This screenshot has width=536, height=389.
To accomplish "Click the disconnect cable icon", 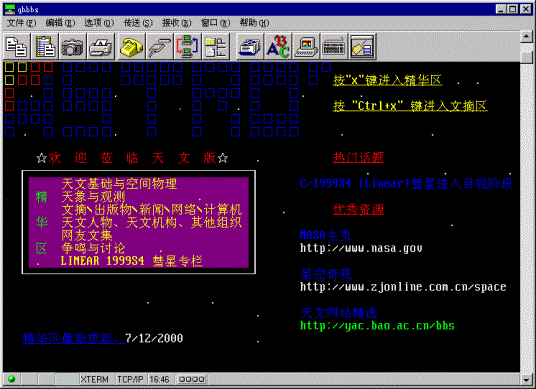I will pos(159,46).
